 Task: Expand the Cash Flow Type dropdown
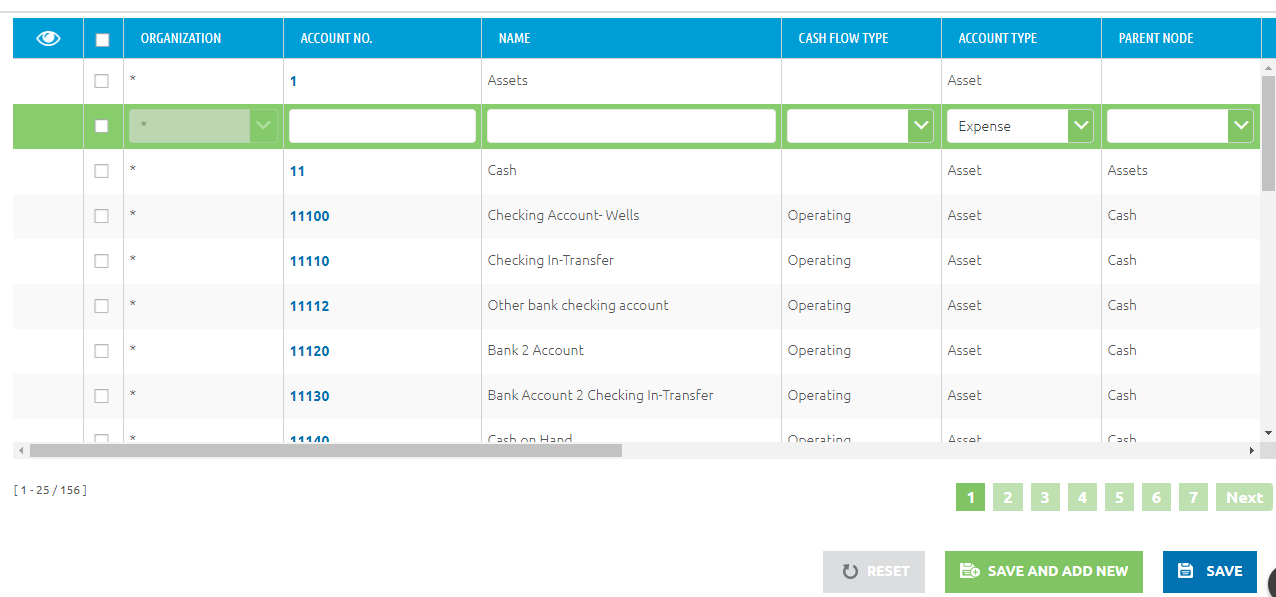point(920,126)
